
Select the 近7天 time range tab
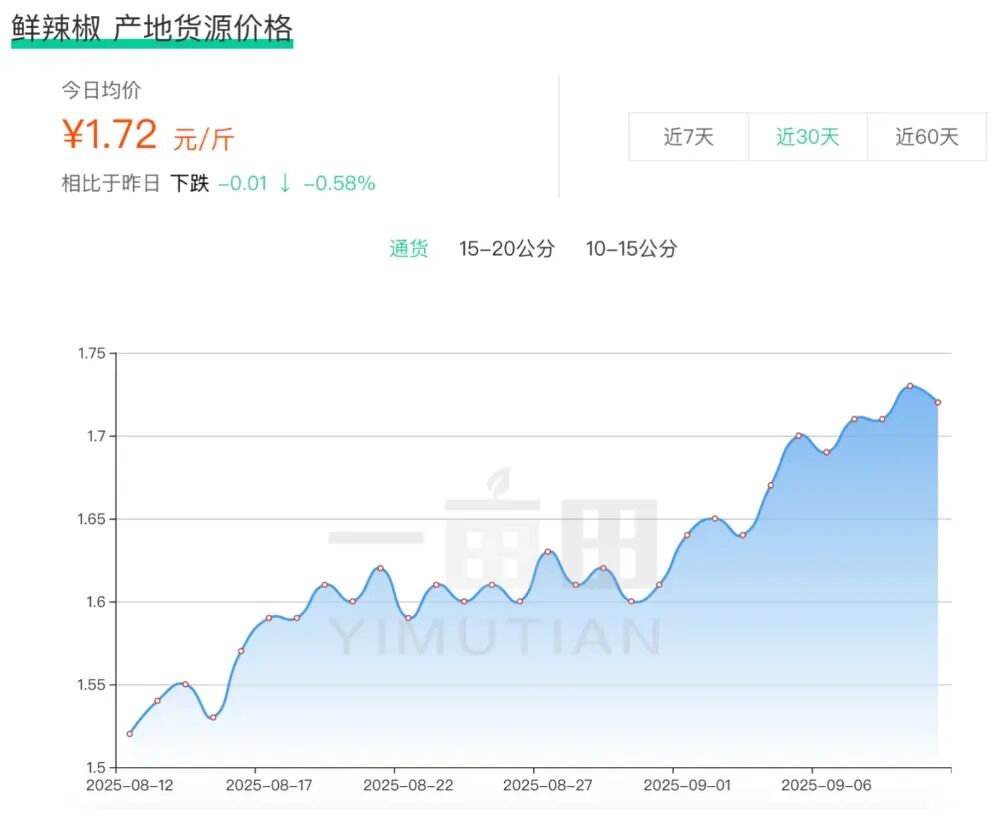[688, 137]
